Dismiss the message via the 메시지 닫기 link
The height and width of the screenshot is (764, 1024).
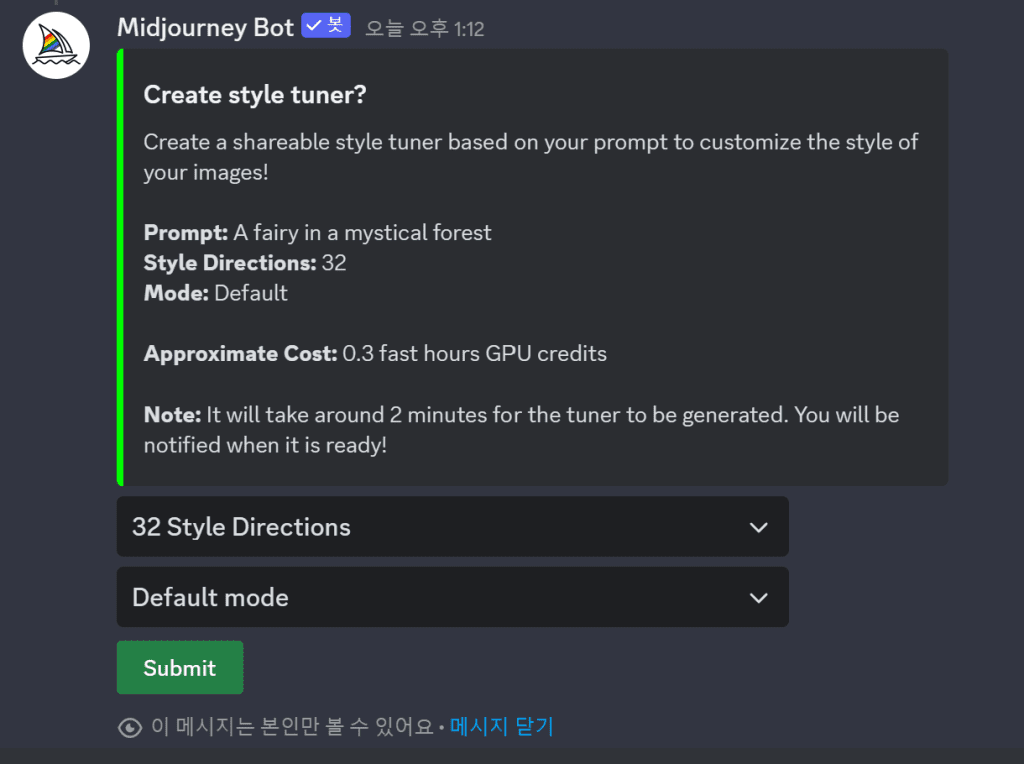[x=501, y=726]
